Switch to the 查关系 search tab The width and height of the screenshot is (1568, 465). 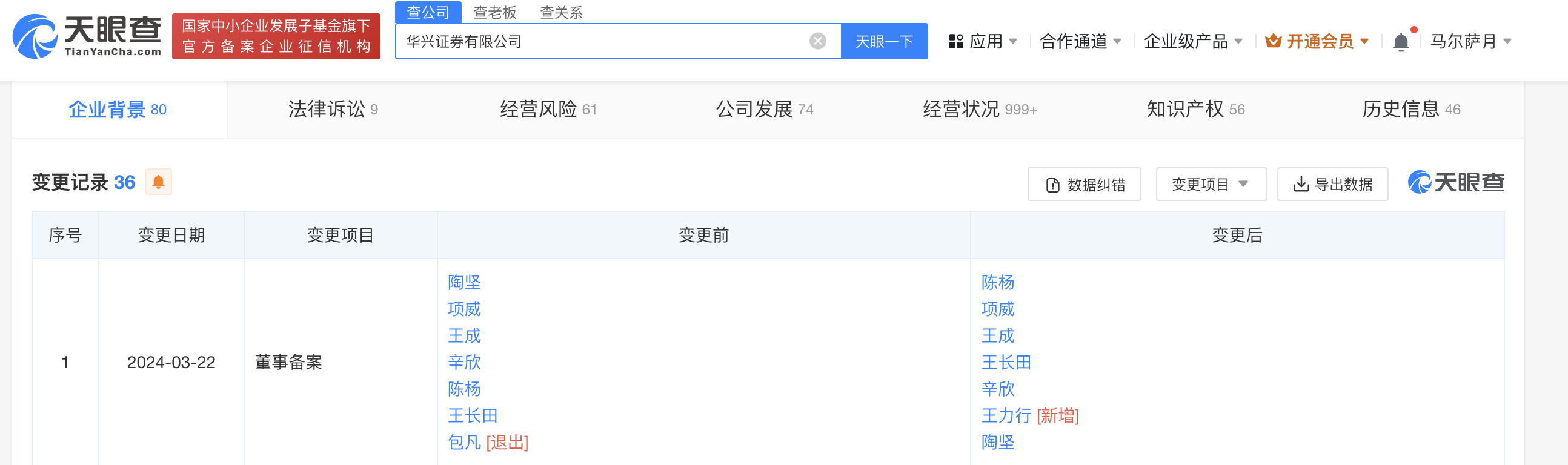click(561, 12)
